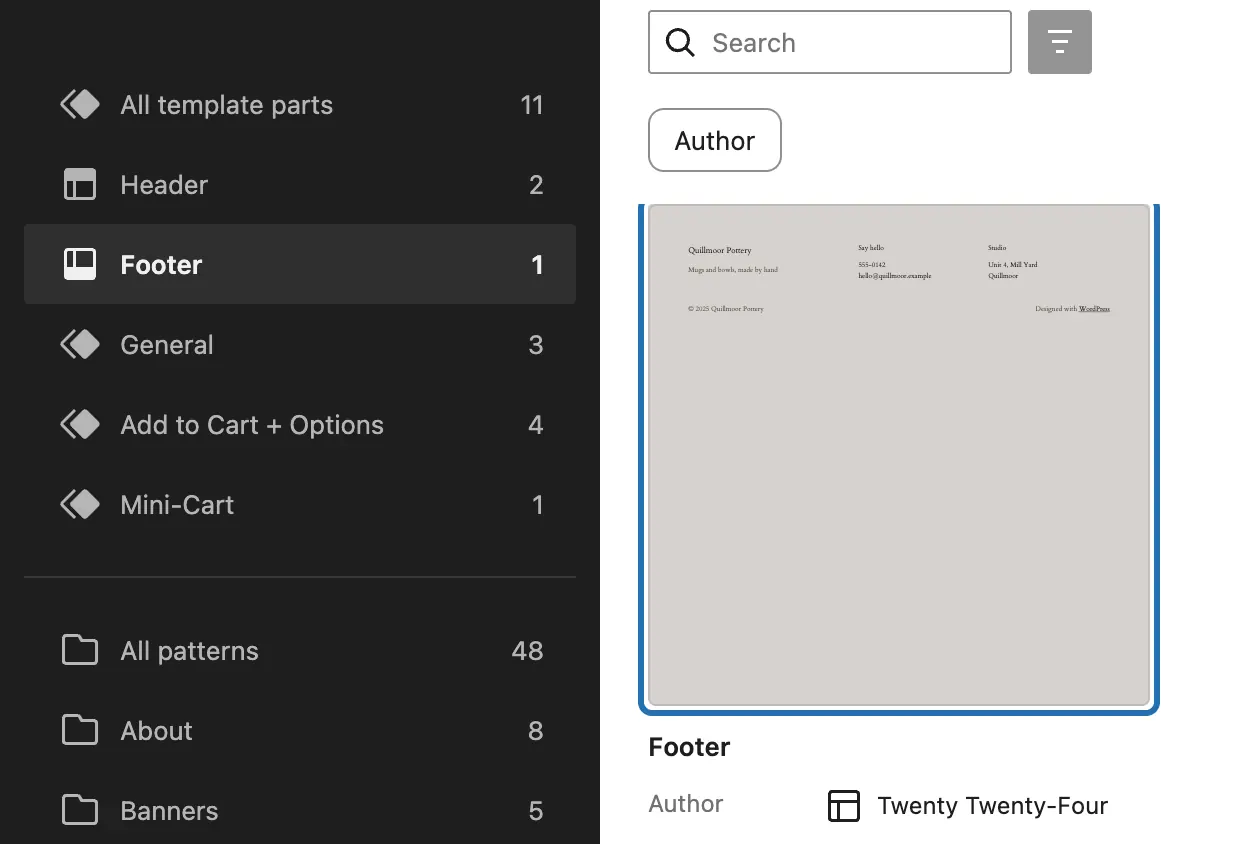Click the General template part icon
The height and width of the screenshot is (844, 1240).
coord(80,345)
